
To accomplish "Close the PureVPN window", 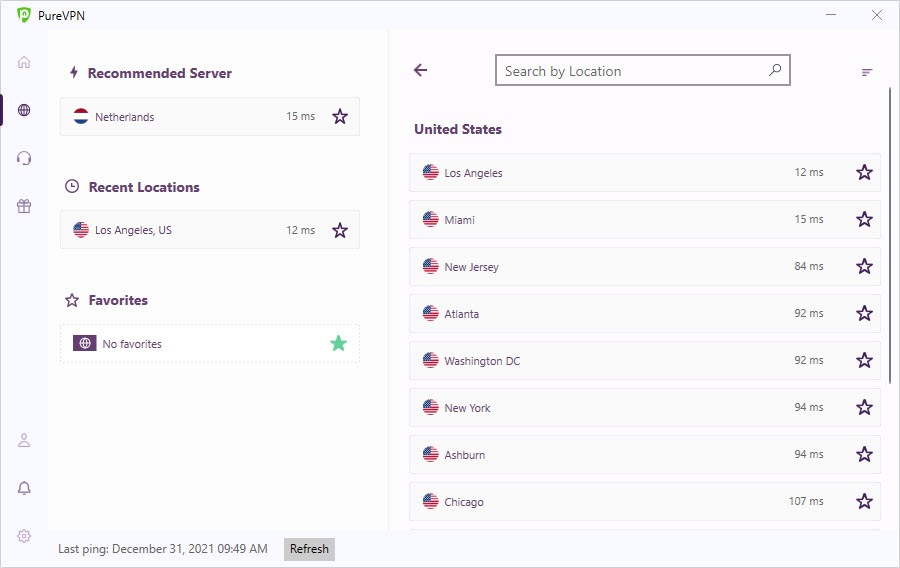I will click(x=877, y=15).
